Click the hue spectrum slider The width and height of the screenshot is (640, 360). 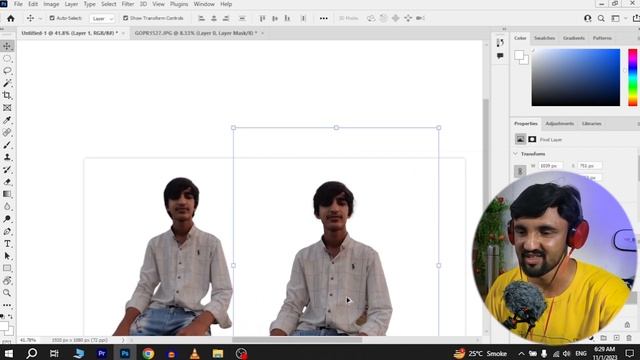[x=633, y=78]
